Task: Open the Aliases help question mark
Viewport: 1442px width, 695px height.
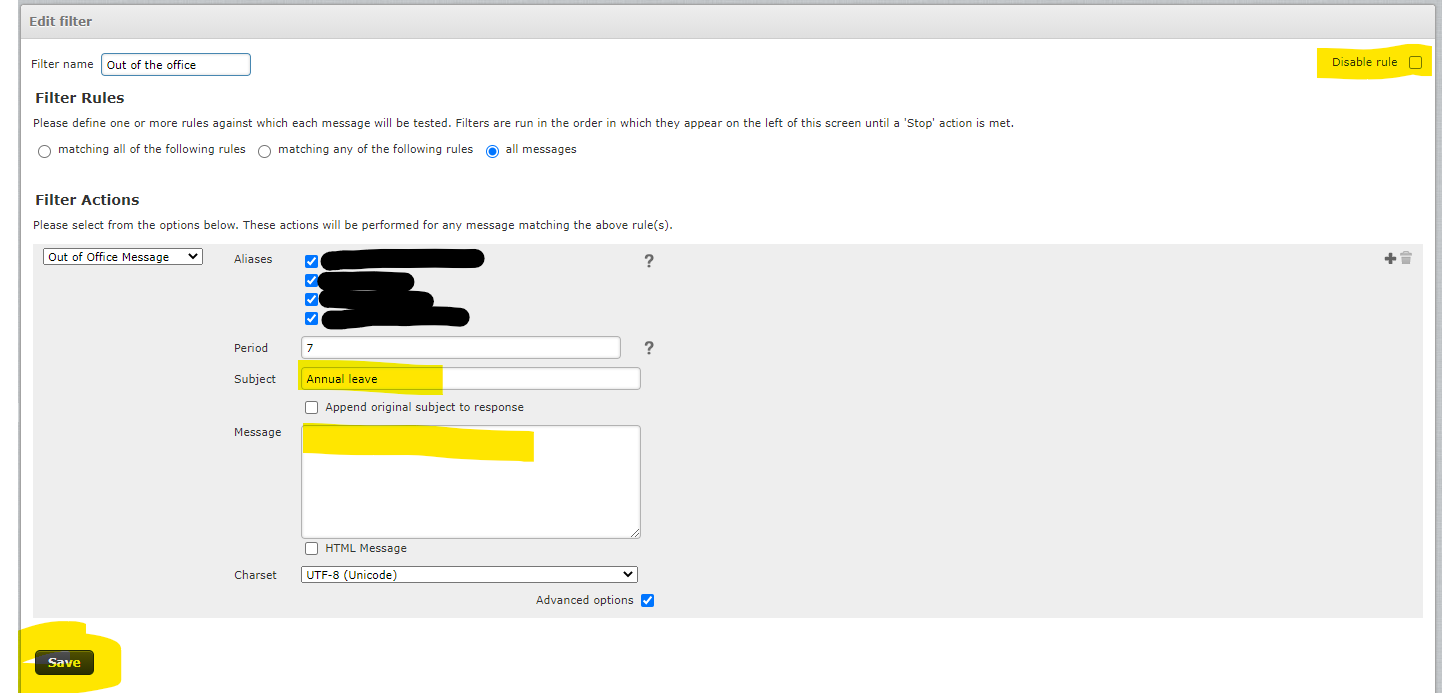Action: [649, 261]
